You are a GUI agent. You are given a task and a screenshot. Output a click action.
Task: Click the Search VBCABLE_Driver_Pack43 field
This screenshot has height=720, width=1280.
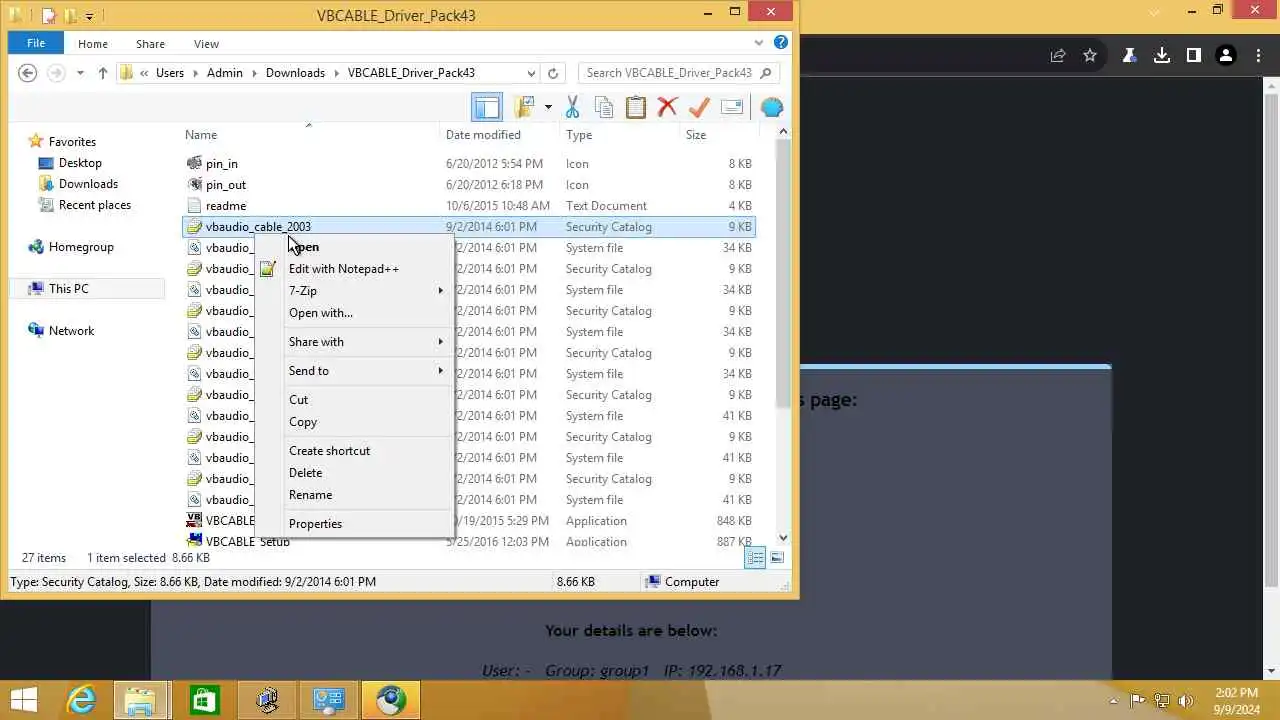click(x=679, y=73)
